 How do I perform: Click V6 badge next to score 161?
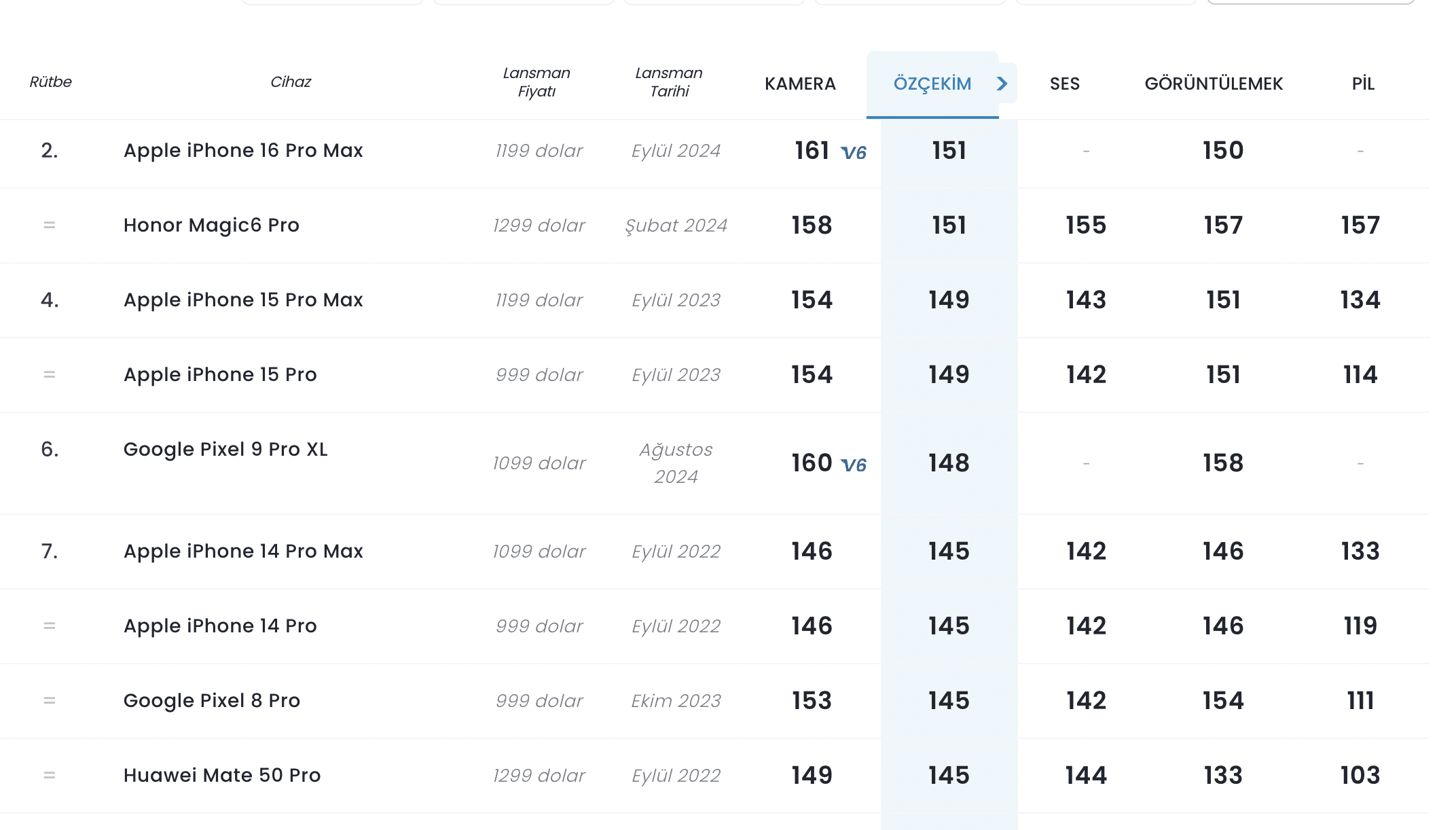pos(854,153)
